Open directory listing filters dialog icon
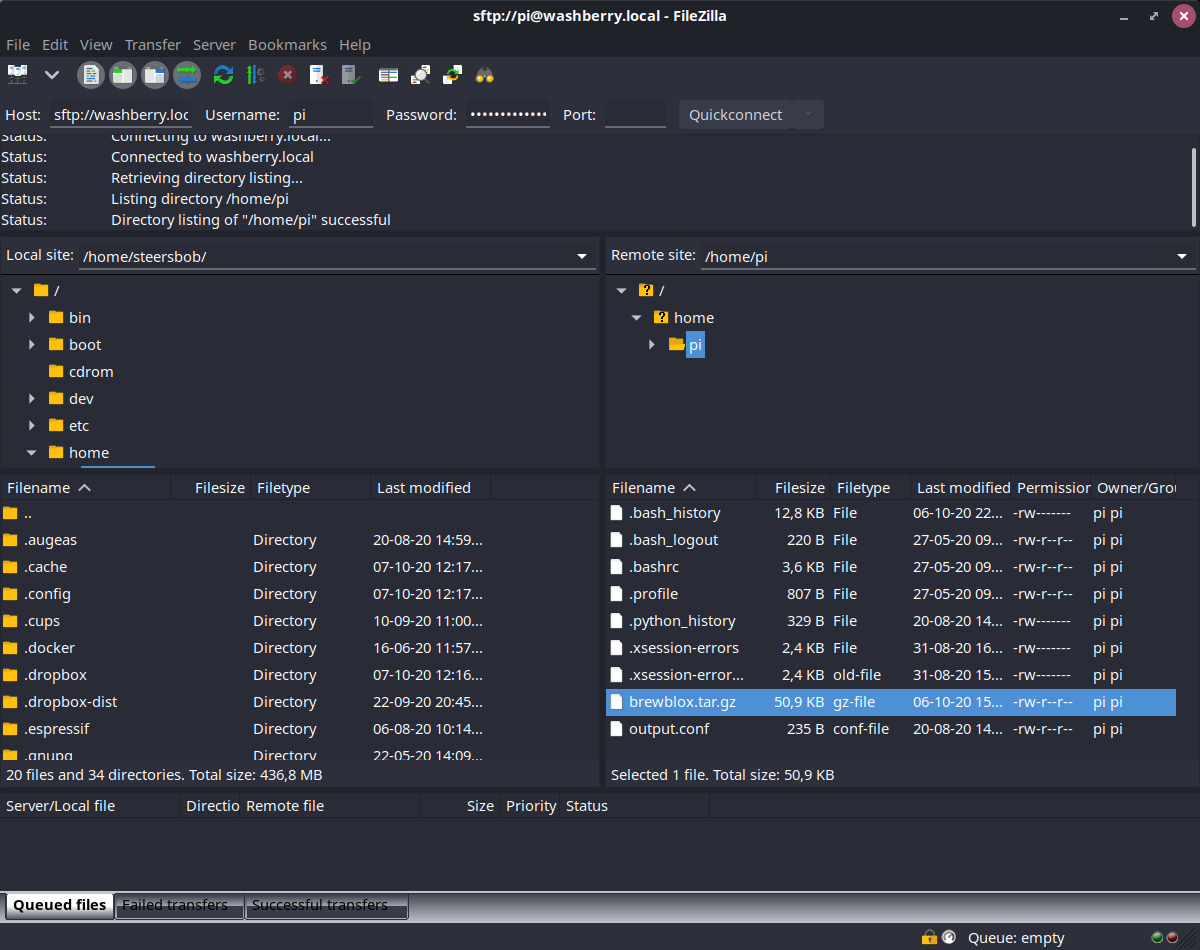1200x950 pixels. (x=389, y=75)
